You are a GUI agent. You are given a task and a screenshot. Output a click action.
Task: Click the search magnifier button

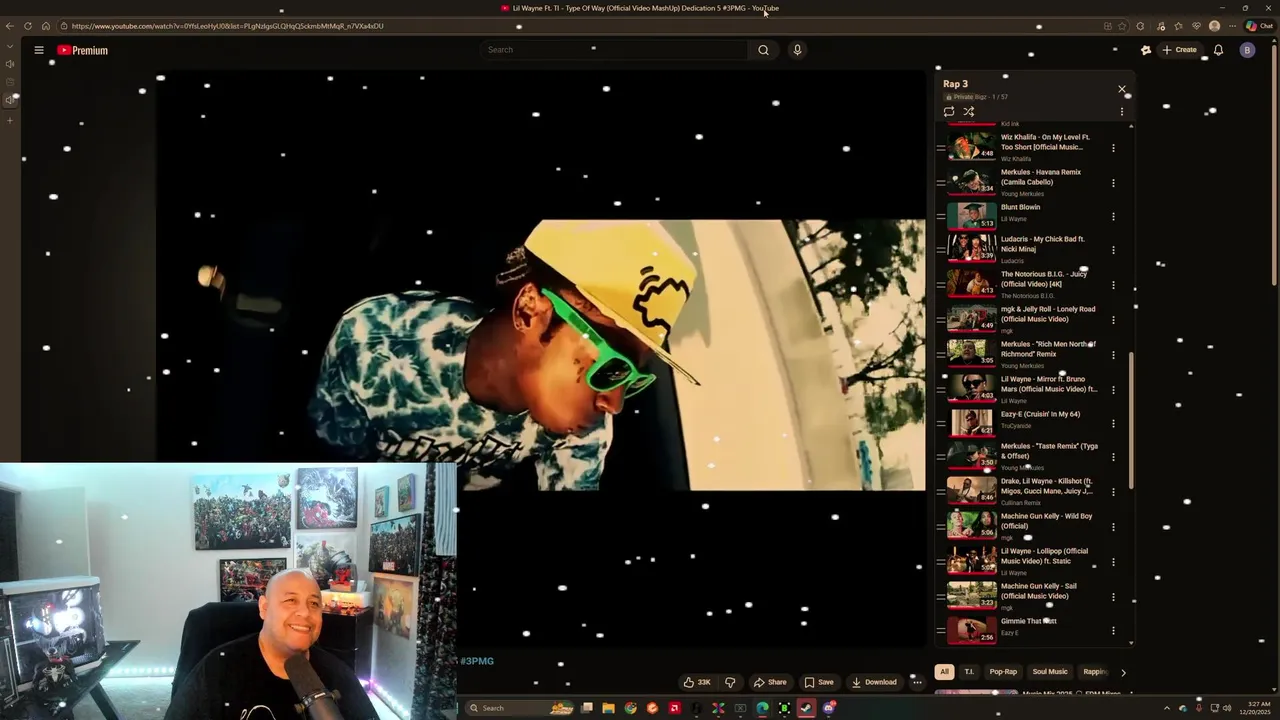coord(763,50)
